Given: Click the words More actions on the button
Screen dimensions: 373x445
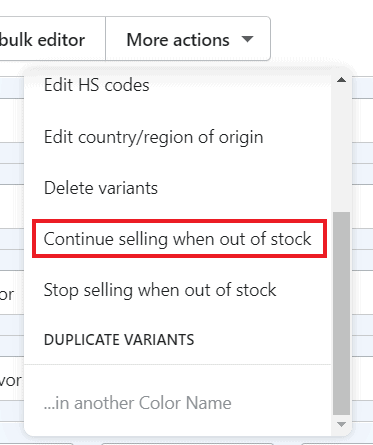Looking at the screenshot, I should (178, 40).
